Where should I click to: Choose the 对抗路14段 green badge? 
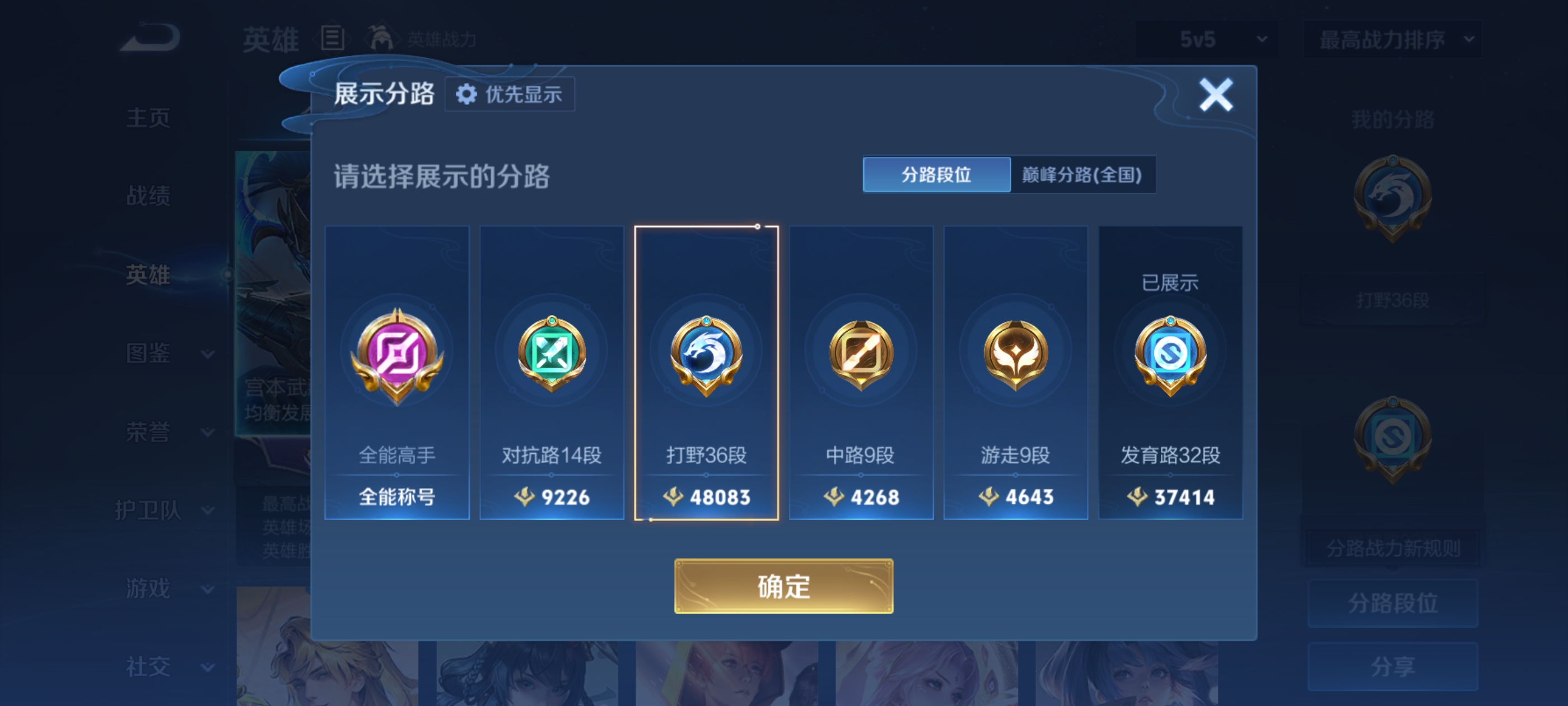coord(552,354)
